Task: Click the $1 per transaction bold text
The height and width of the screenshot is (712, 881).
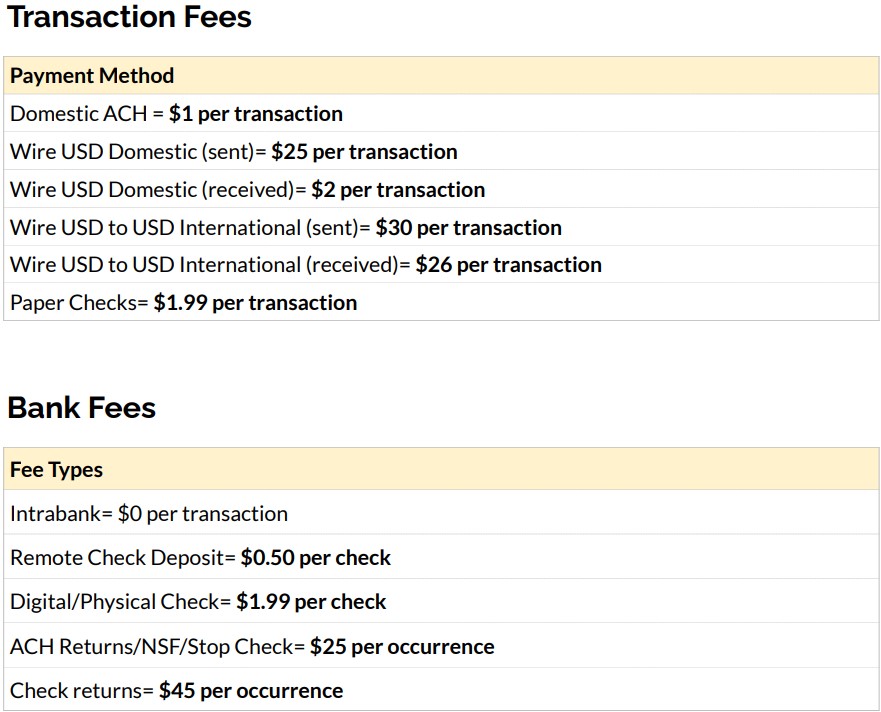Action: 255,113
